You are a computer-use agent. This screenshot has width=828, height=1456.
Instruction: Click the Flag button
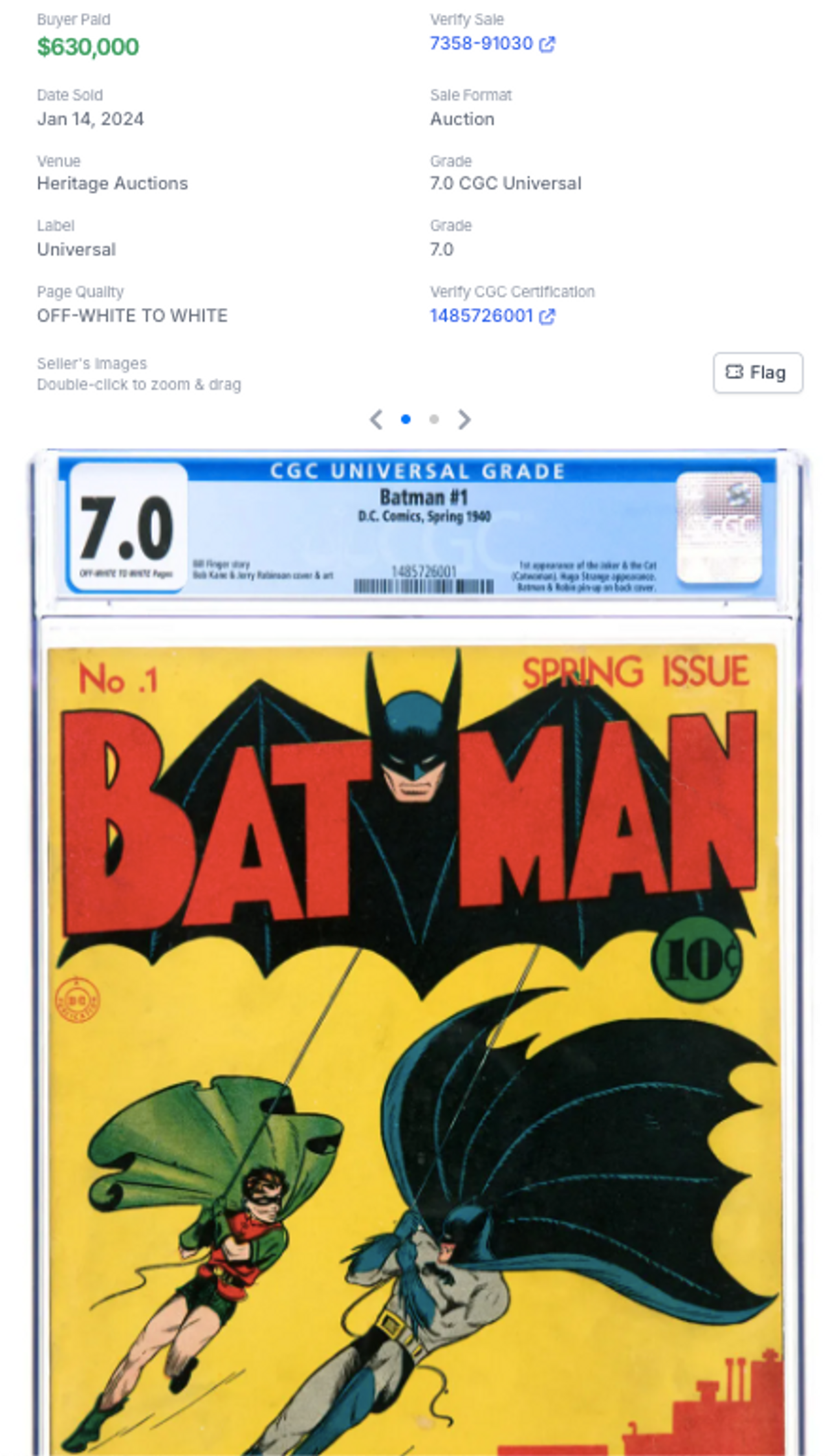(758, 373)
